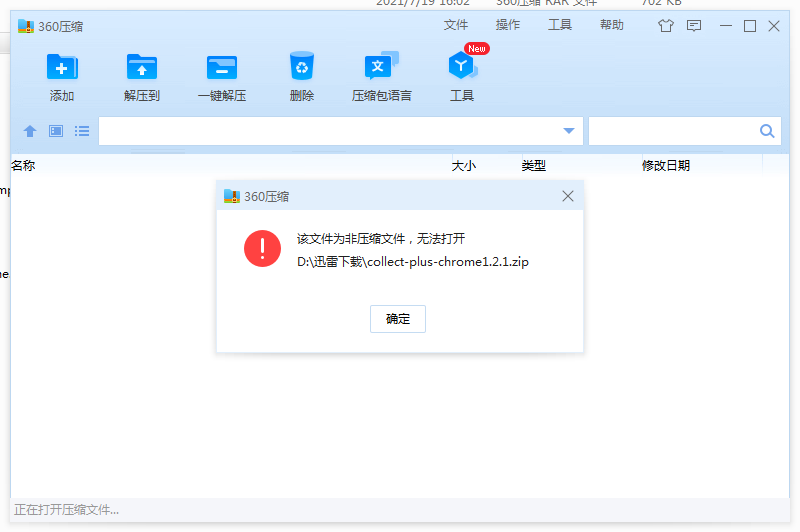Open the skin (shirt) theme icon
The height and width of the screenshot is (532, 800).
point(666,26)
